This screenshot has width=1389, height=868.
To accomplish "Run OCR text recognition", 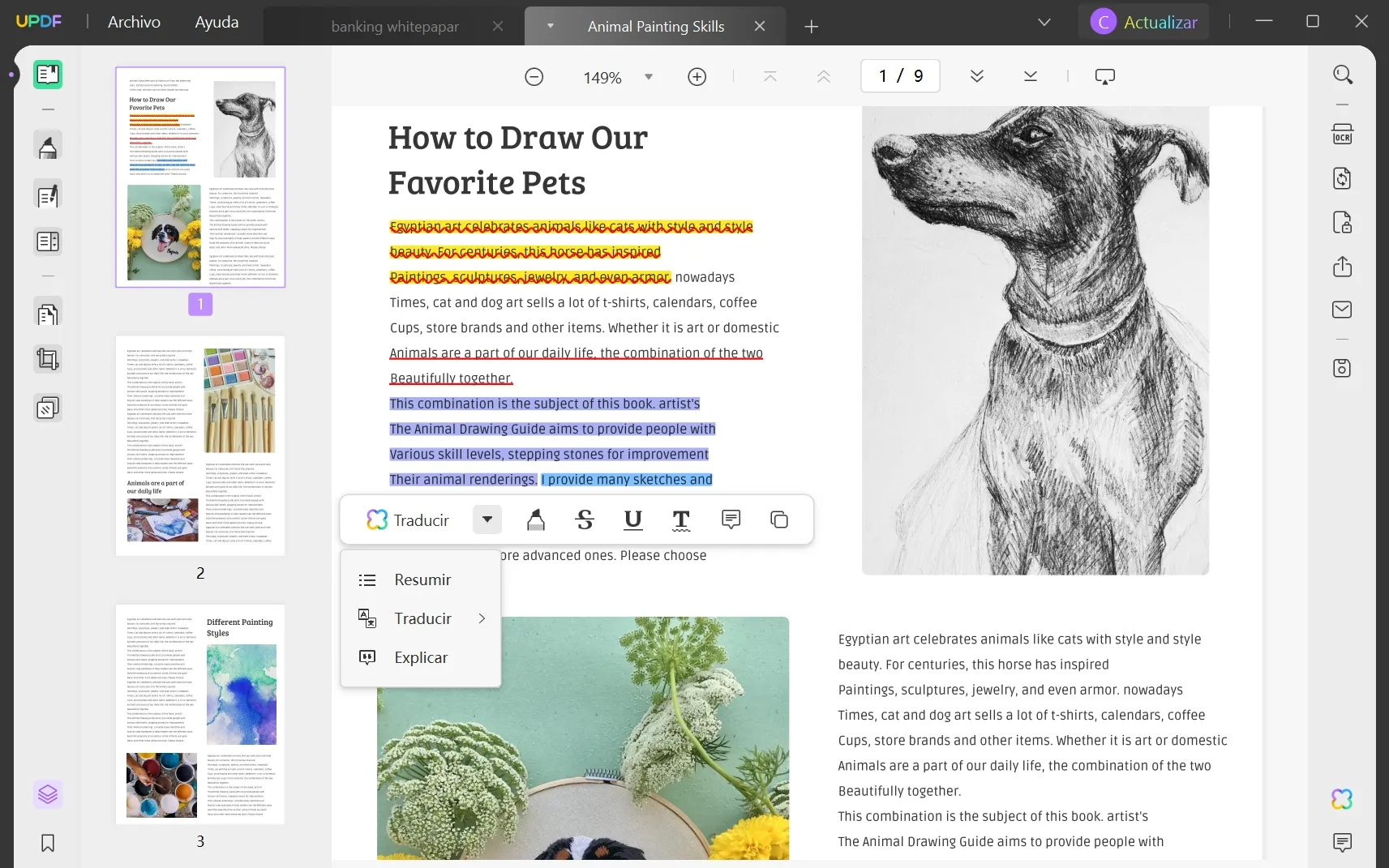I will tap(1343, 134).
